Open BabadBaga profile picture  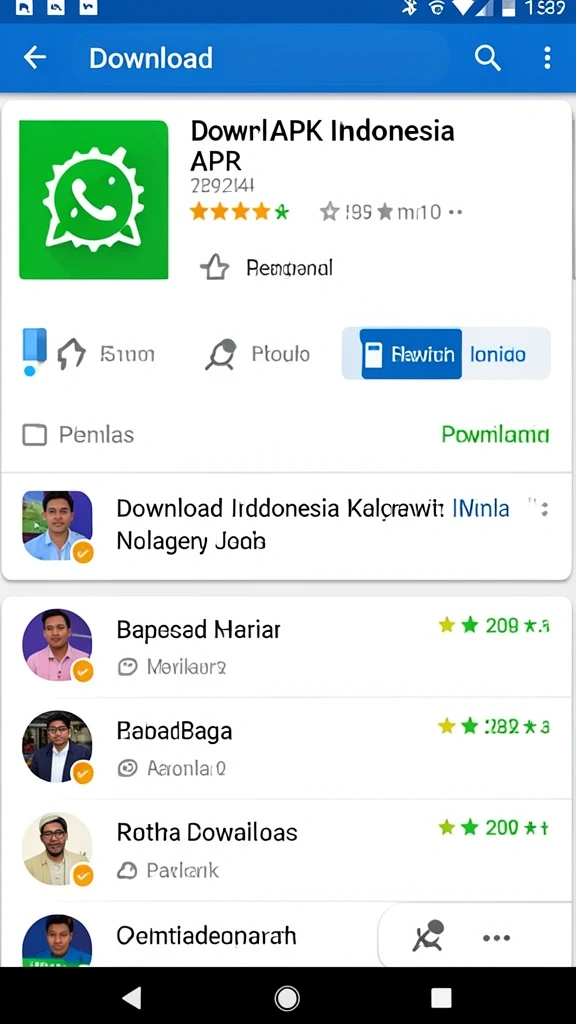[57, 746]
